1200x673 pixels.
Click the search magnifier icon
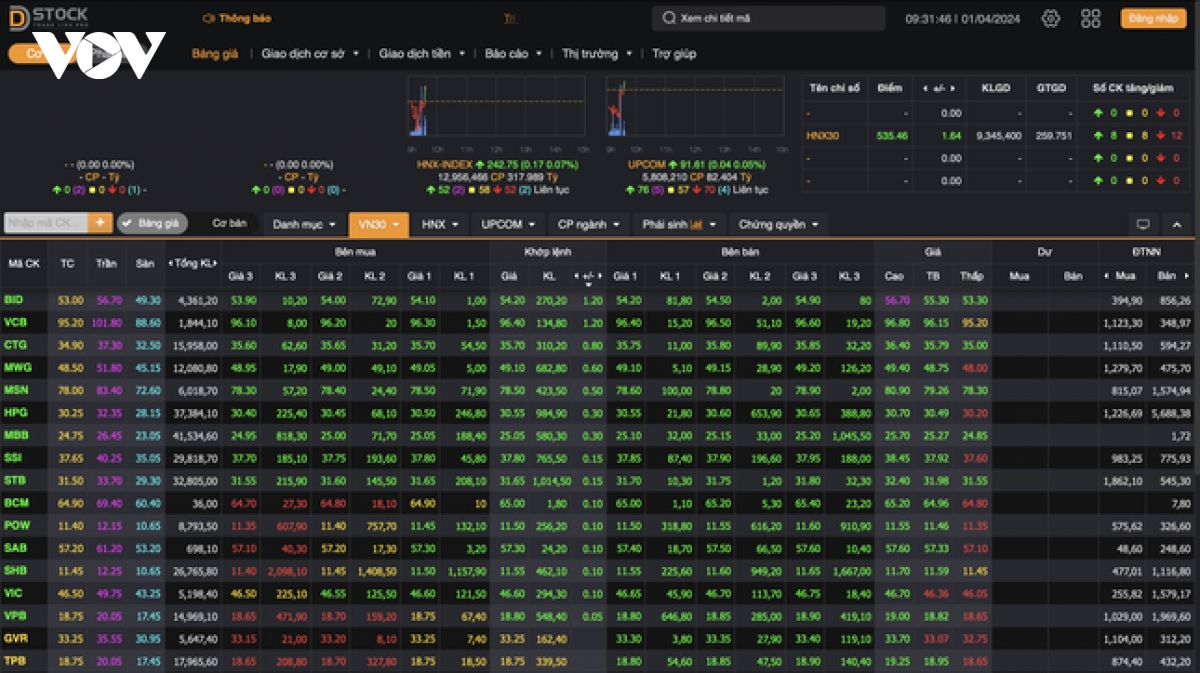click(x=668, y=18)
